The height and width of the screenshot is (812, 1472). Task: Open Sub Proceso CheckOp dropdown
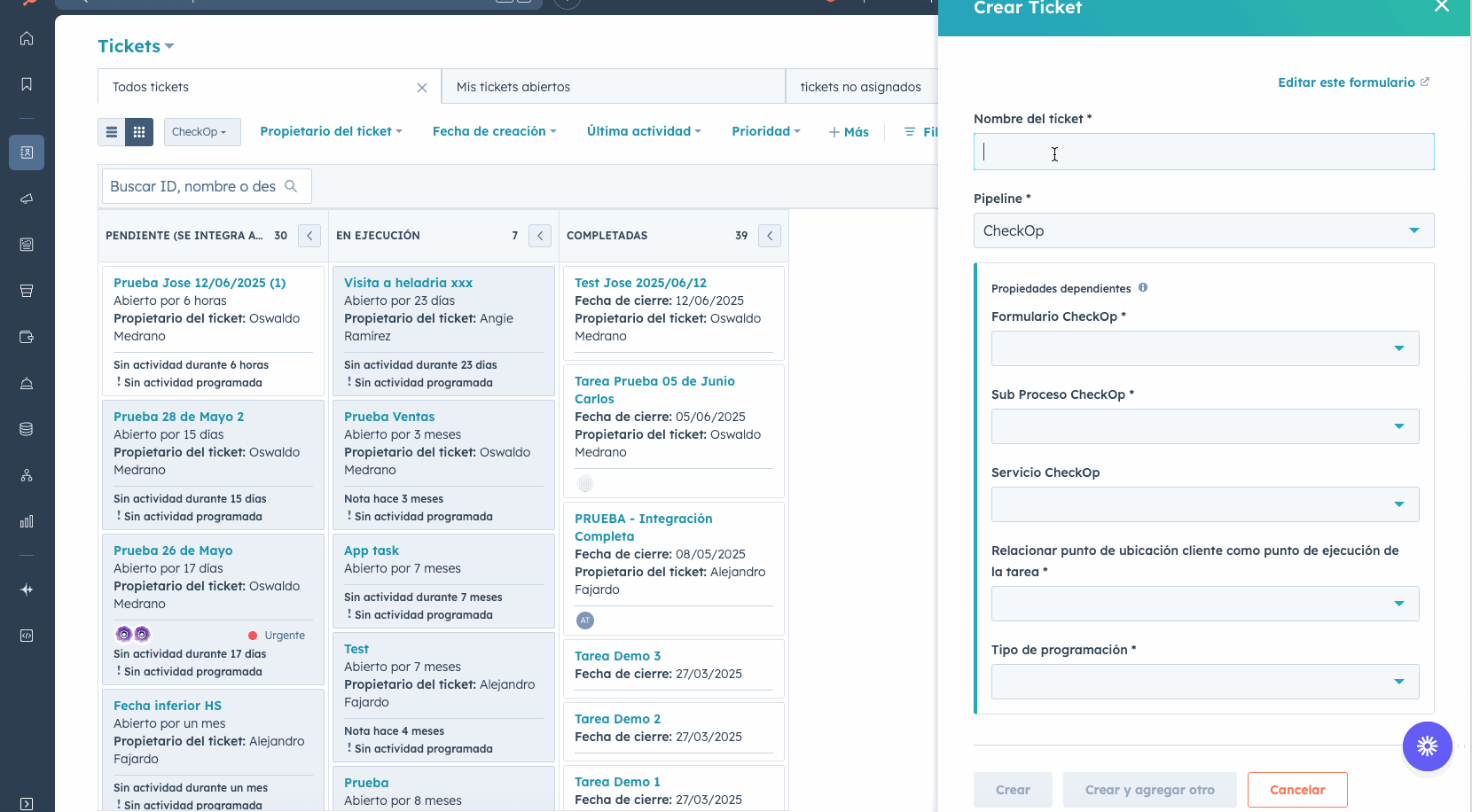pos(1205,426)
